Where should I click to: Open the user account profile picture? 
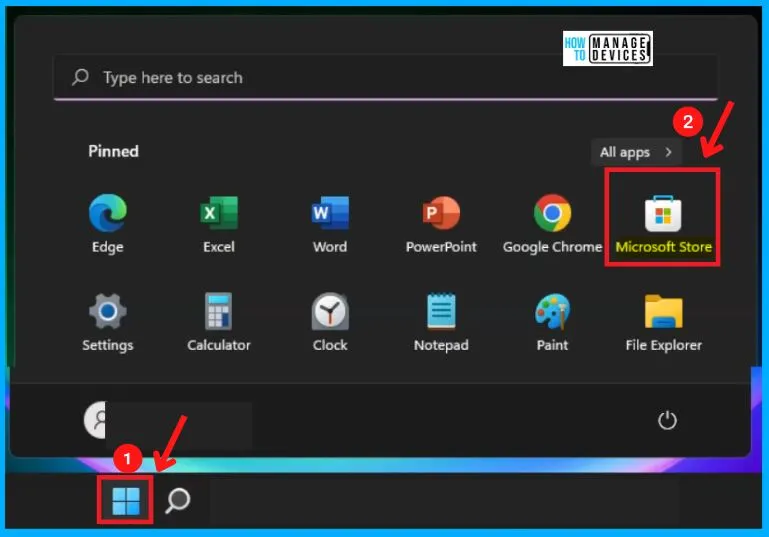95,420
